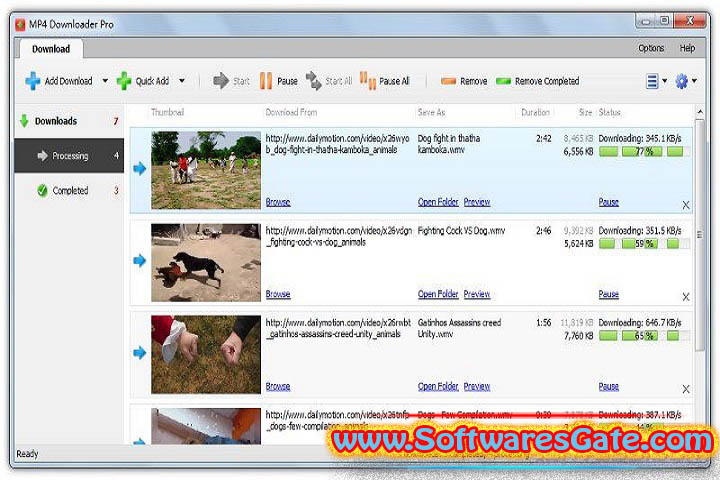
Task: Click the dailymotion URL of fighting-cock-vs-dog
Action: tap(338, 236)
